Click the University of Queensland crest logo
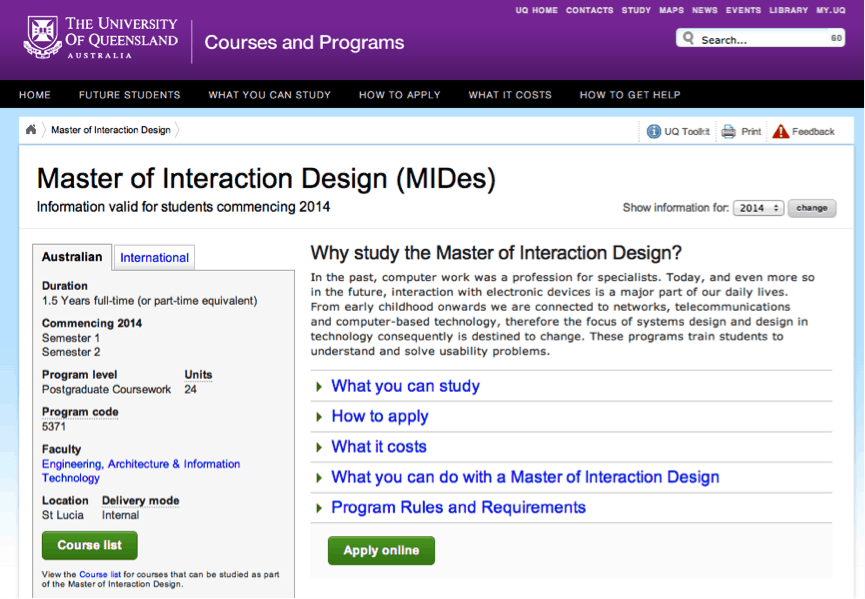 tap(42, 38)
